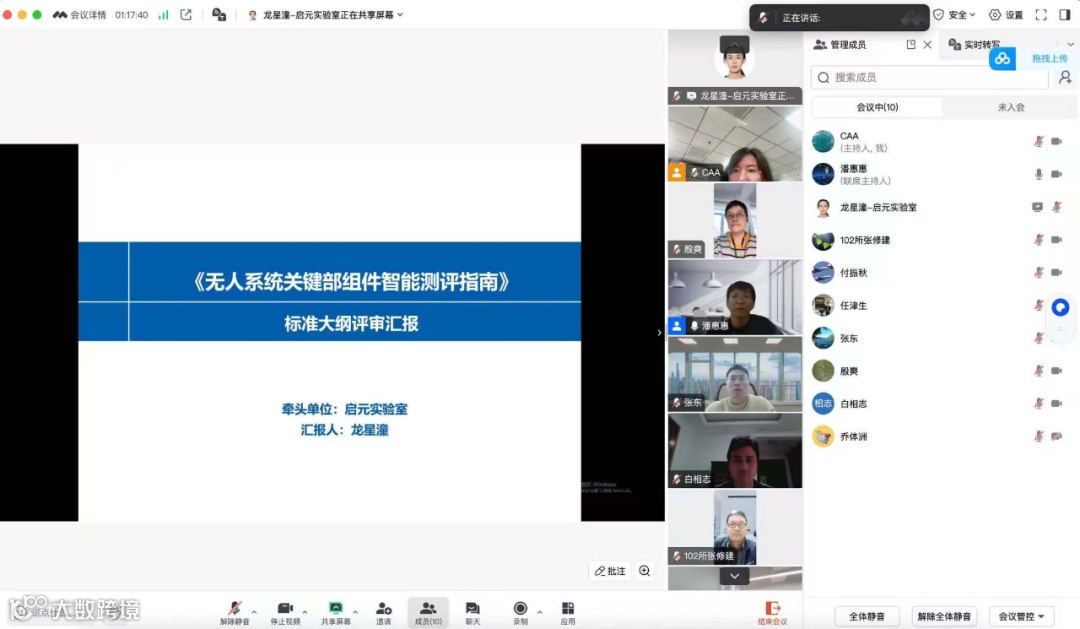This screenshot has height=629, width=1080.
Task: Click into 搜索成员 search field
Action: (930, 77)
